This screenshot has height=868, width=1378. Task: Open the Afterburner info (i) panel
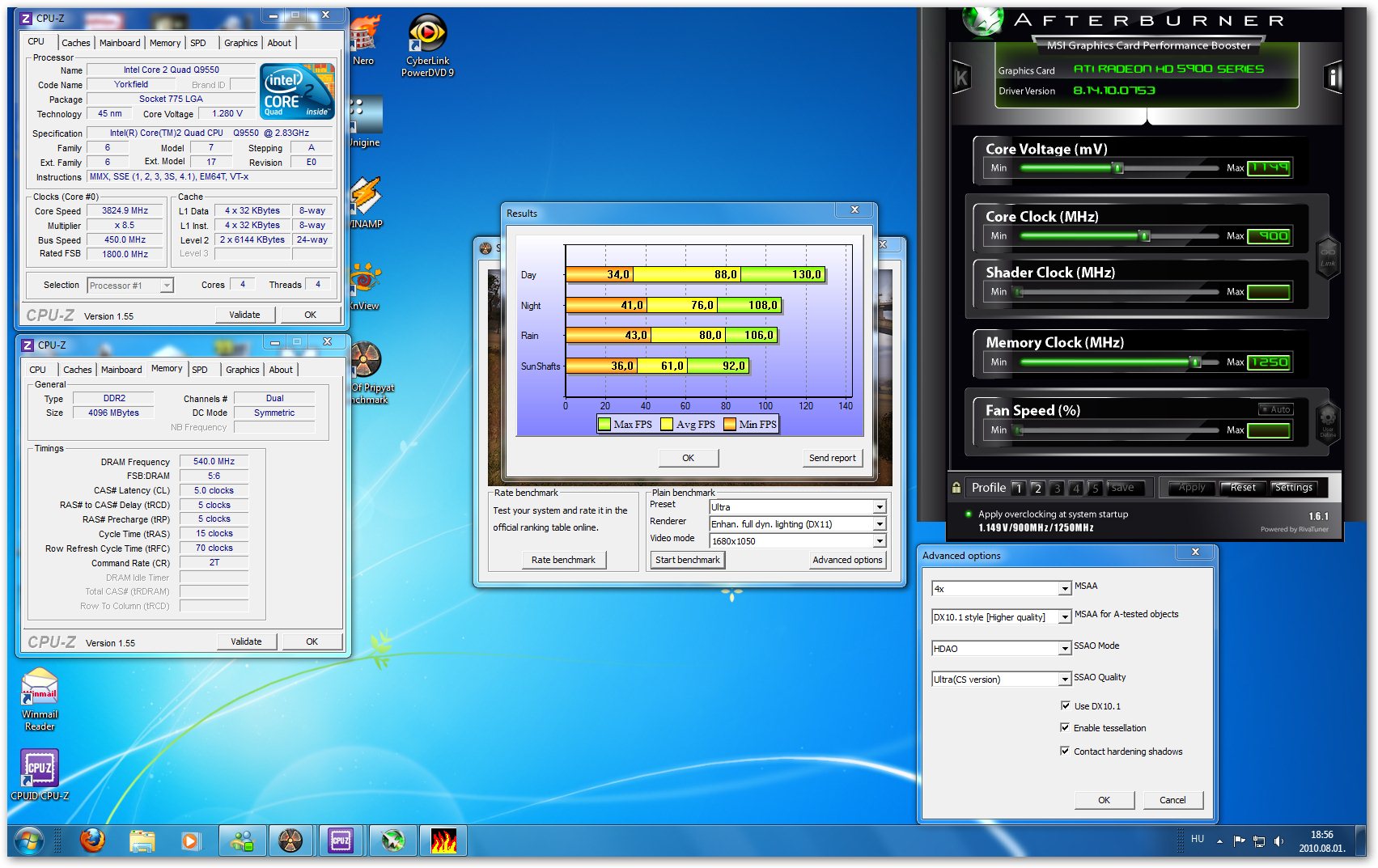coord(1333,78)
